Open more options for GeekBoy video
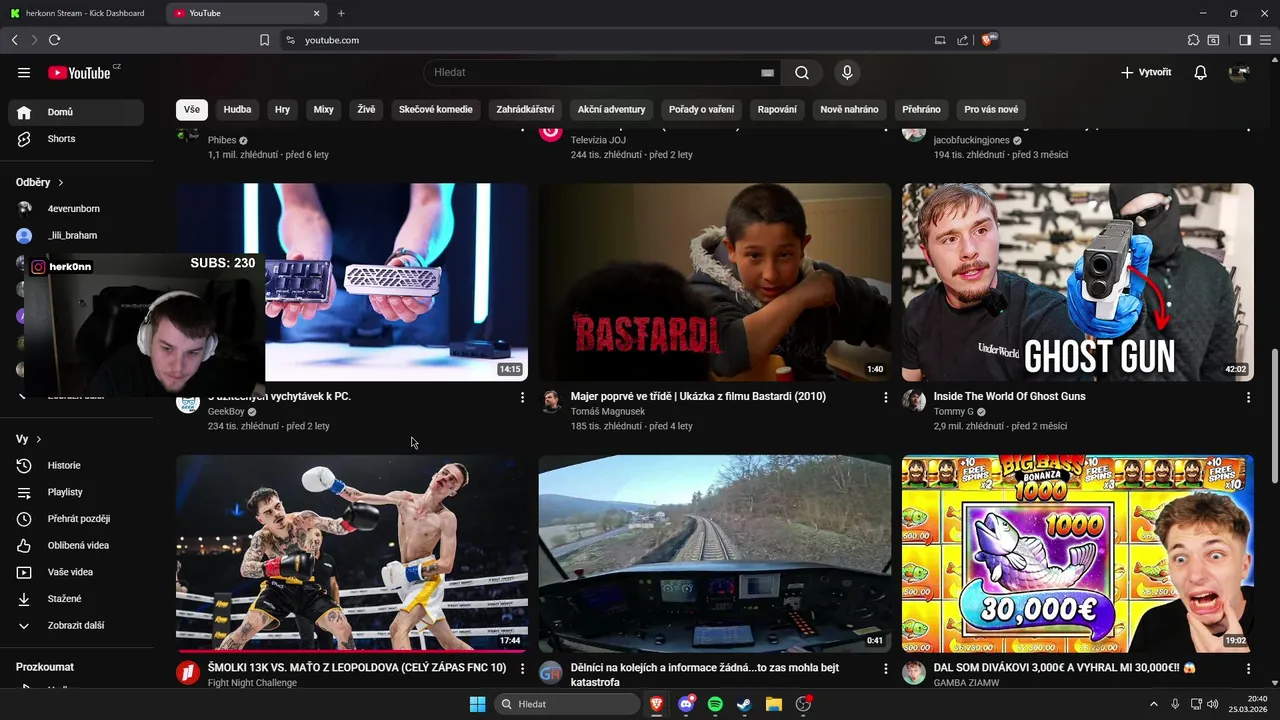1280x720 pixels. 522,397
